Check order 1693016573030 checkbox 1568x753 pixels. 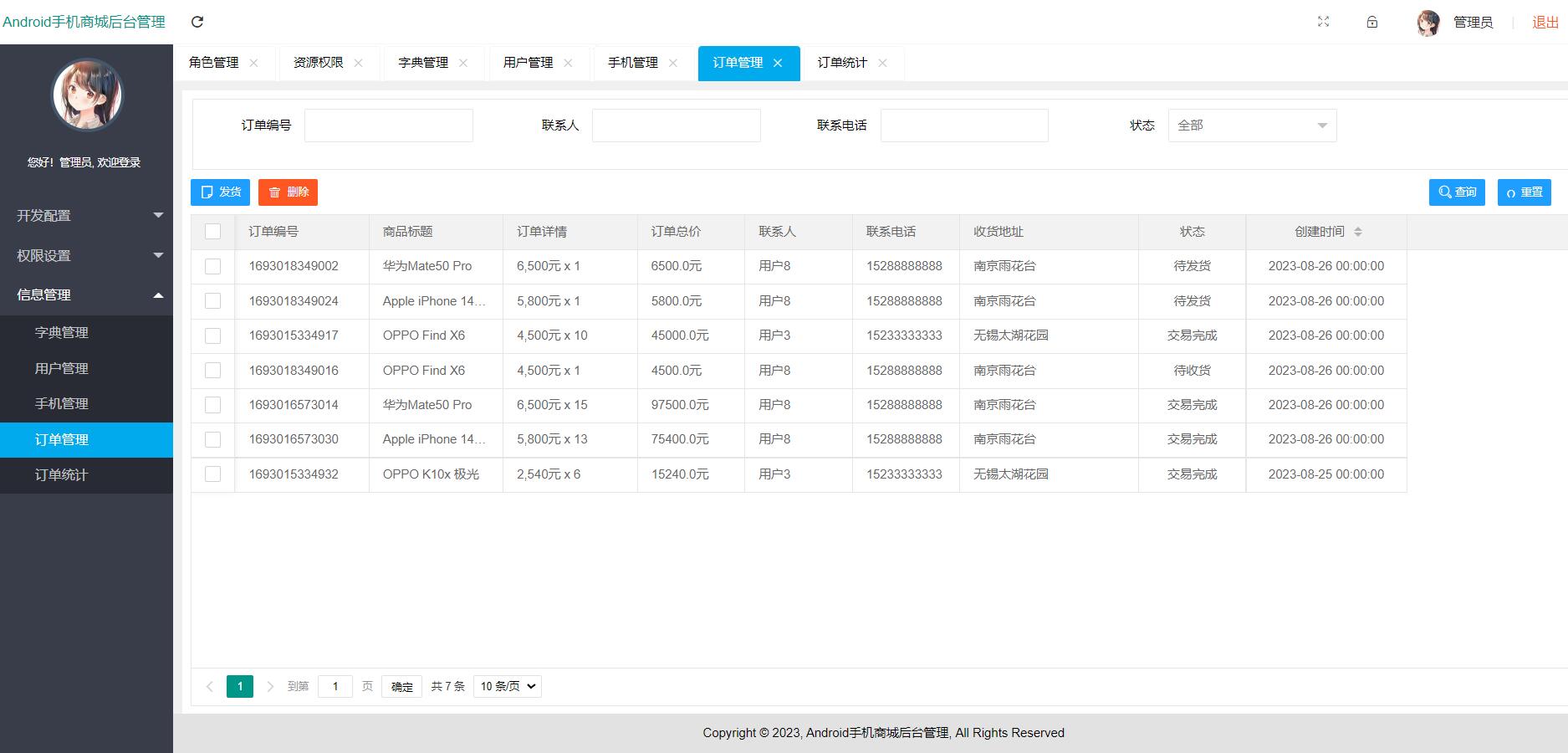click(213, 439)
